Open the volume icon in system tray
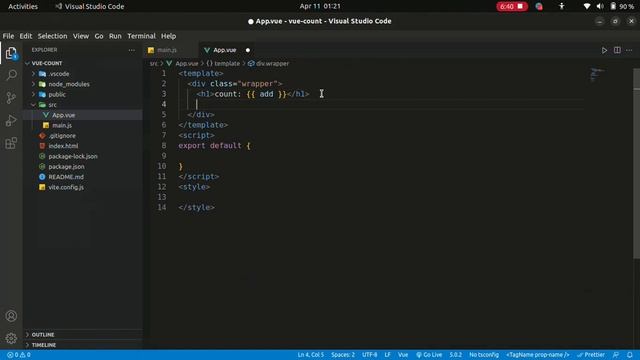Screen dimensions: 640x360 click(x=600, y=6)
